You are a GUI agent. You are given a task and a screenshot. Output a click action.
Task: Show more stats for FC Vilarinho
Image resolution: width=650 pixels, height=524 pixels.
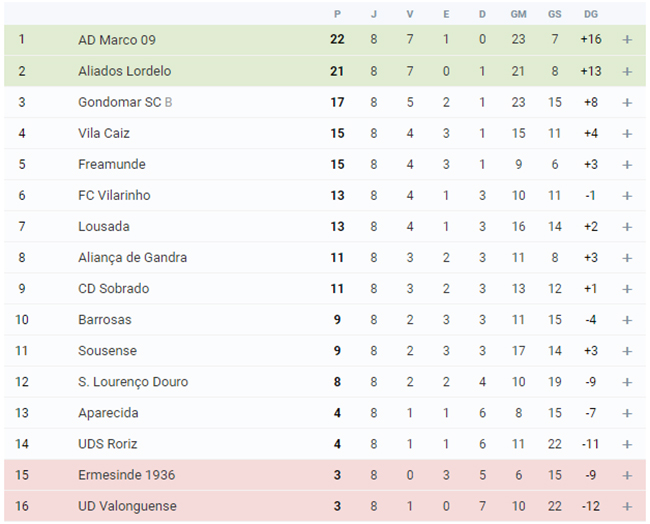click(627, 196)
